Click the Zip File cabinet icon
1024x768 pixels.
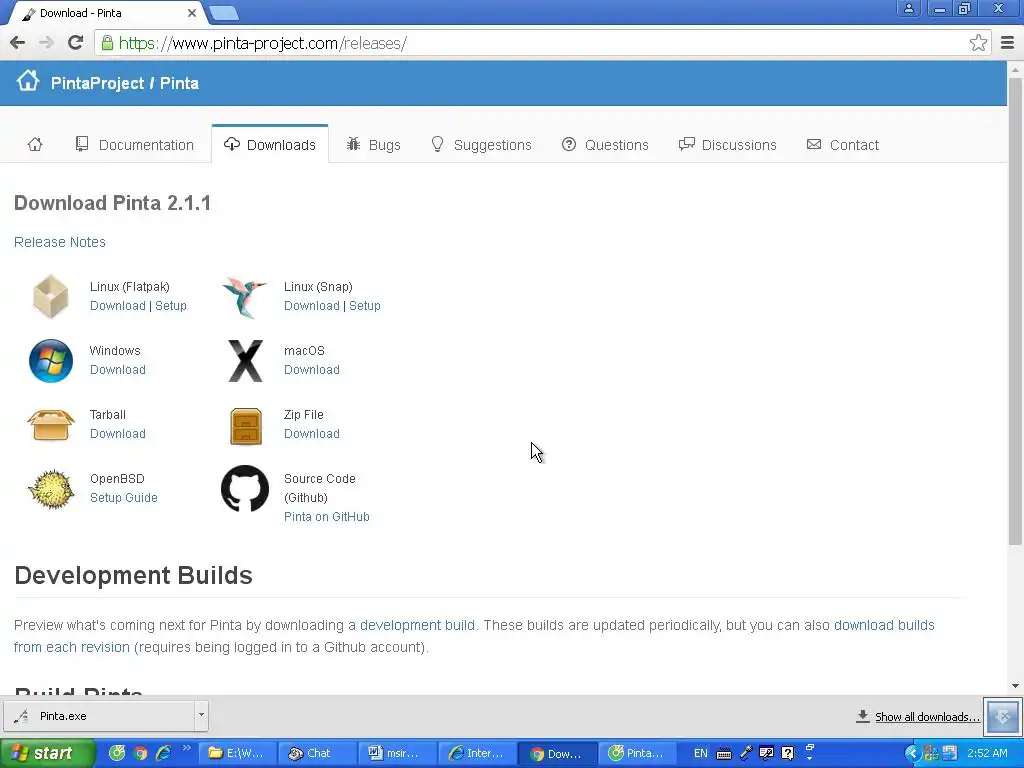point(246,426)
